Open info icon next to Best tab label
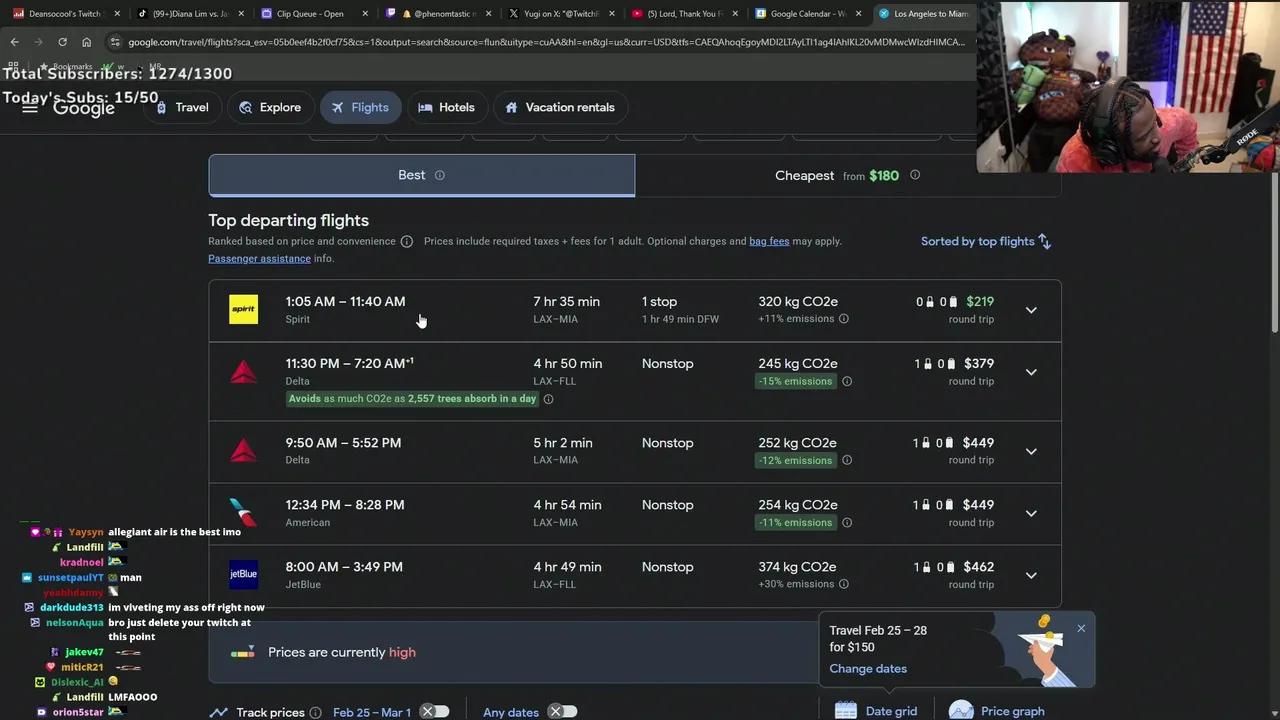1280x720 pixels. point(439,175)
